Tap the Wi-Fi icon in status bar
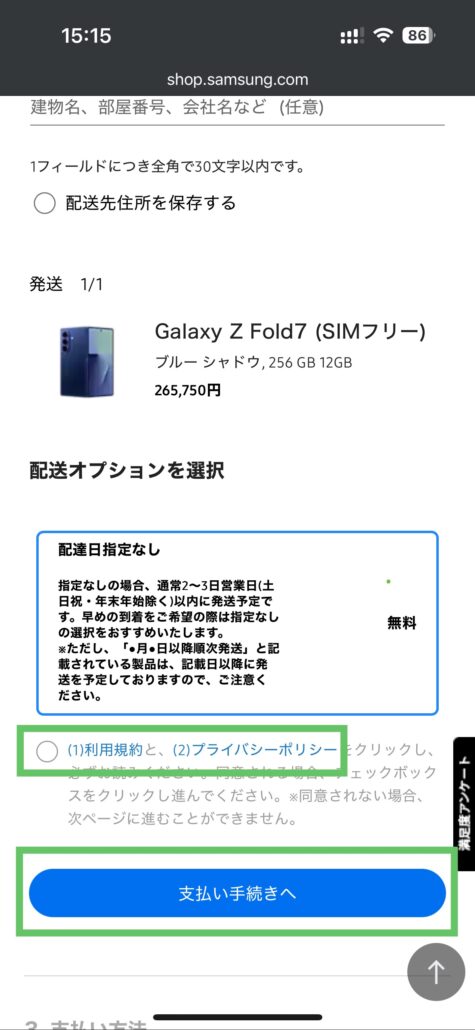This screenshot has width=475, height=1030. [x=382, y=35]
